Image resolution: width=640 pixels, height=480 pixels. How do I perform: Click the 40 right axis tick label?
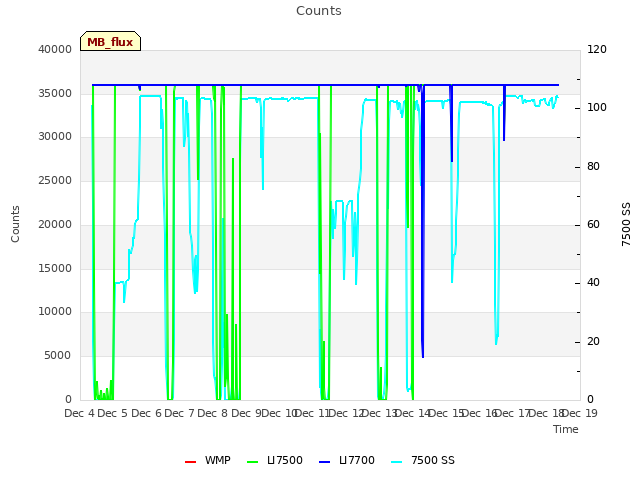(x=593, y=282)
